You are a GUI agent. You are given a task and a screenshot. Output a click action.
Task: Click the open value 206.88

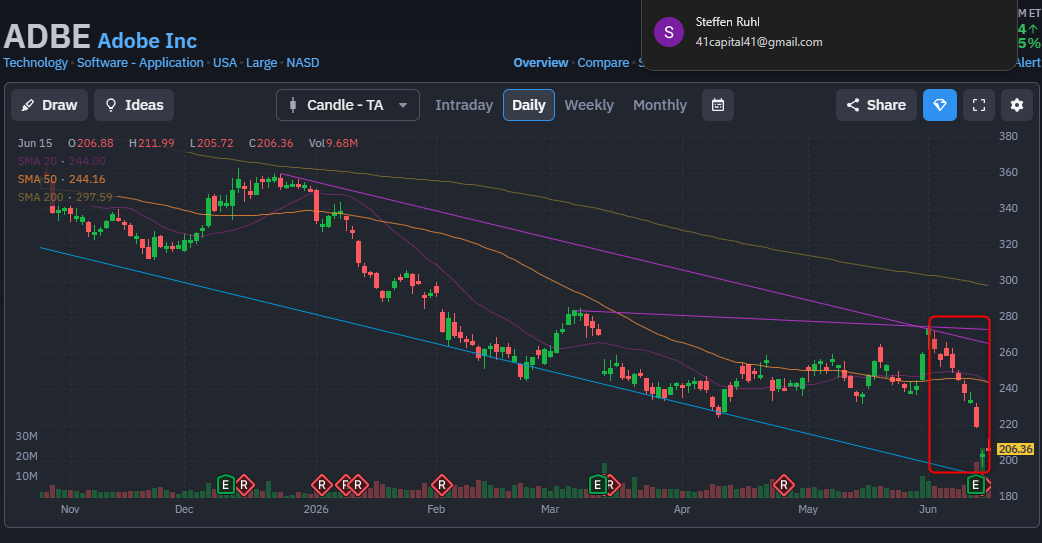[95, 143]
